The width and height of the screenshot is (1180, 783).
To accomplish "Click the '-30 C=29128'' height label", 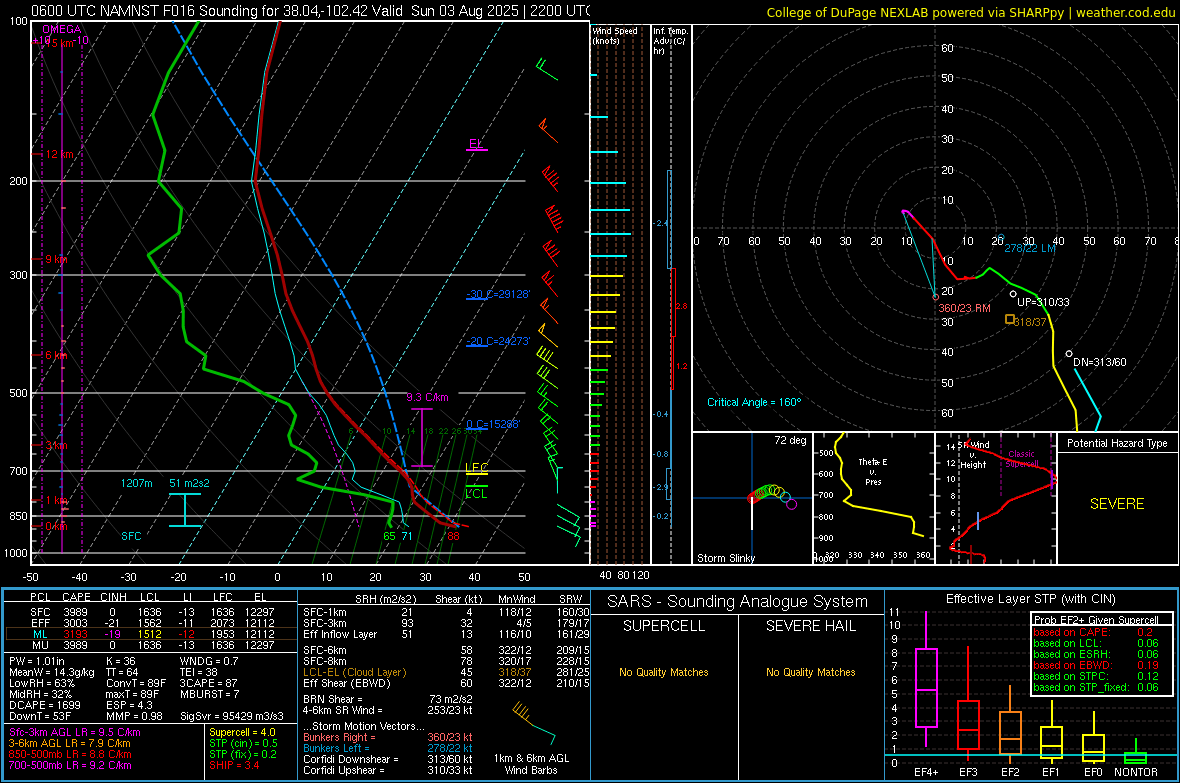I will pos(497,294).
